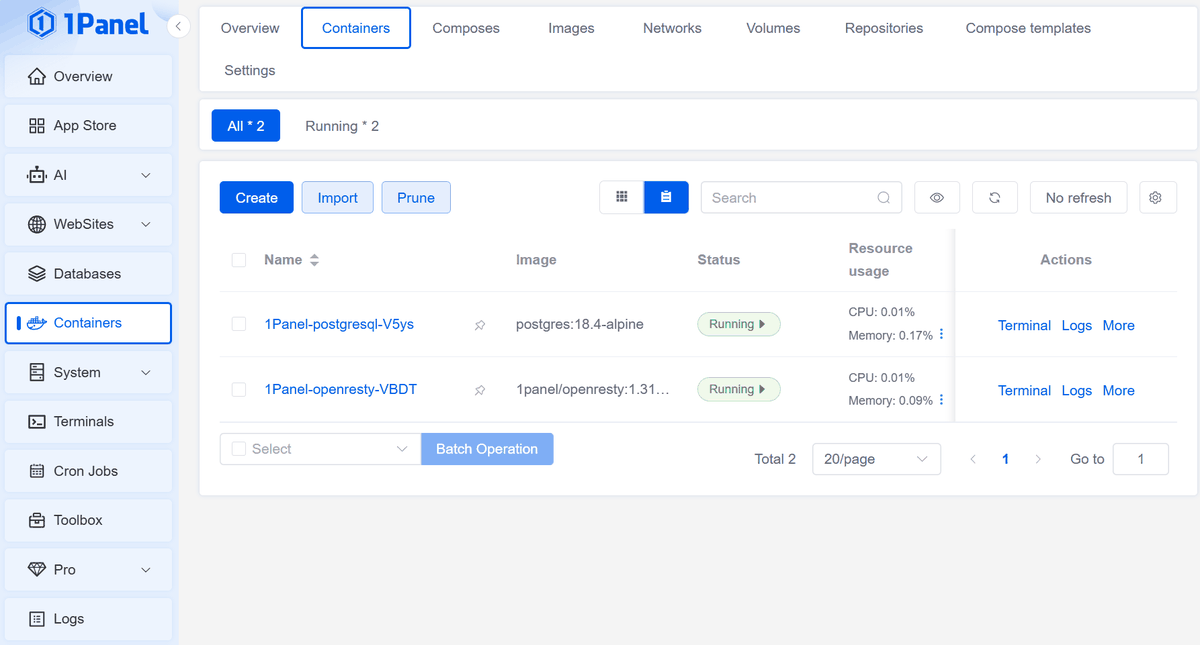Check the 1Panel-postgresql-V5ys row checkbox
The width and height of the screenshot is (1200, 645).
tap(239, 324)
